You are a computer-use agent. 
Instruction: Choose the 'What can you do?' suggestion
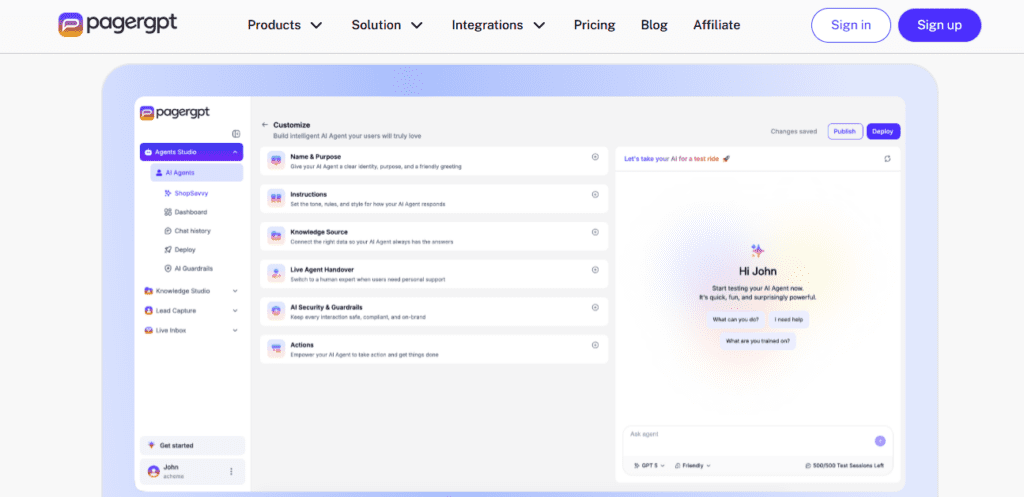(x=735, y=319)
